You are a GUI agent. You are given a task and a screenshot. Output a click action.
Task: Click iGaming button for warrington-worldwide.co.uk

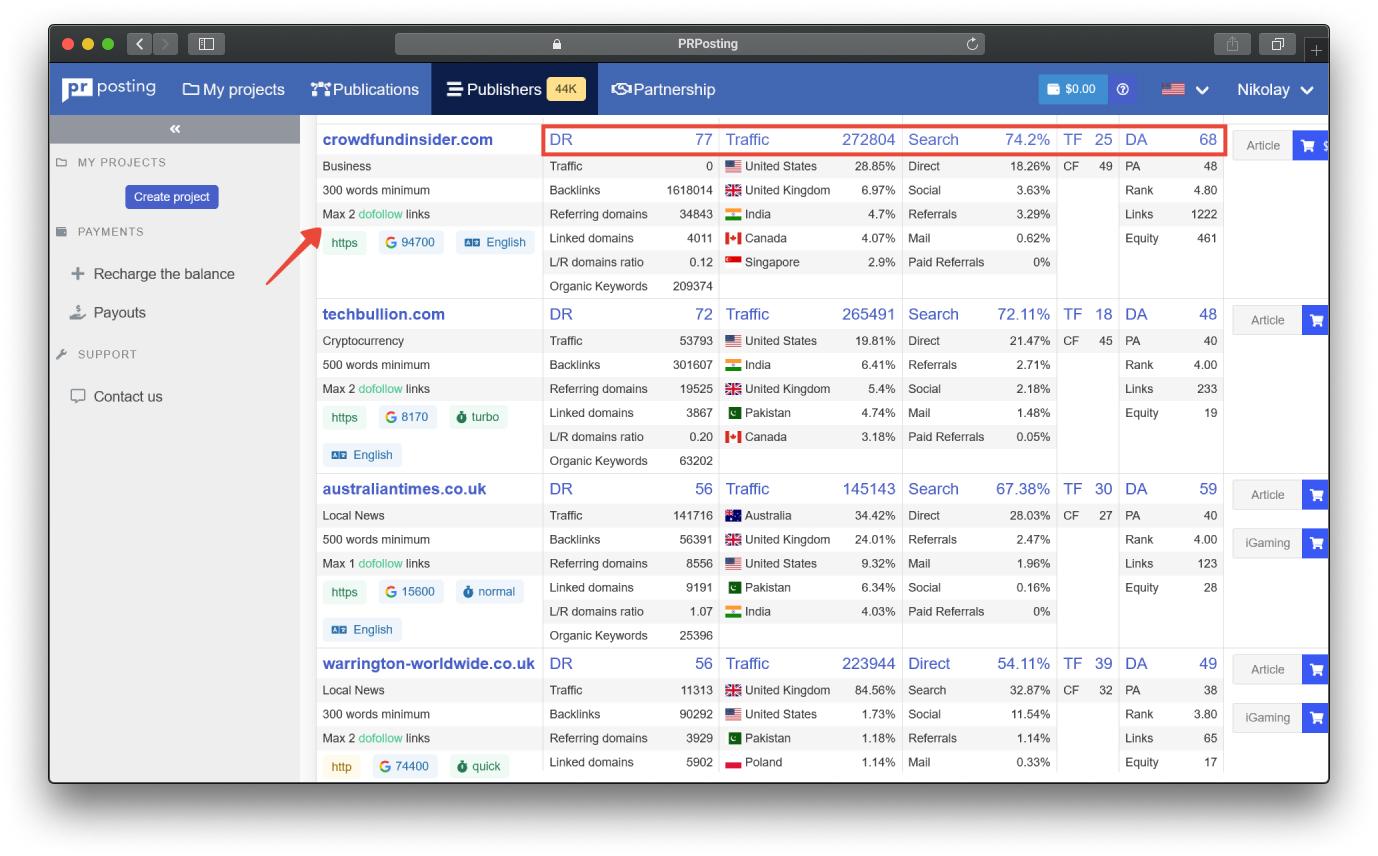(1268, 717)
